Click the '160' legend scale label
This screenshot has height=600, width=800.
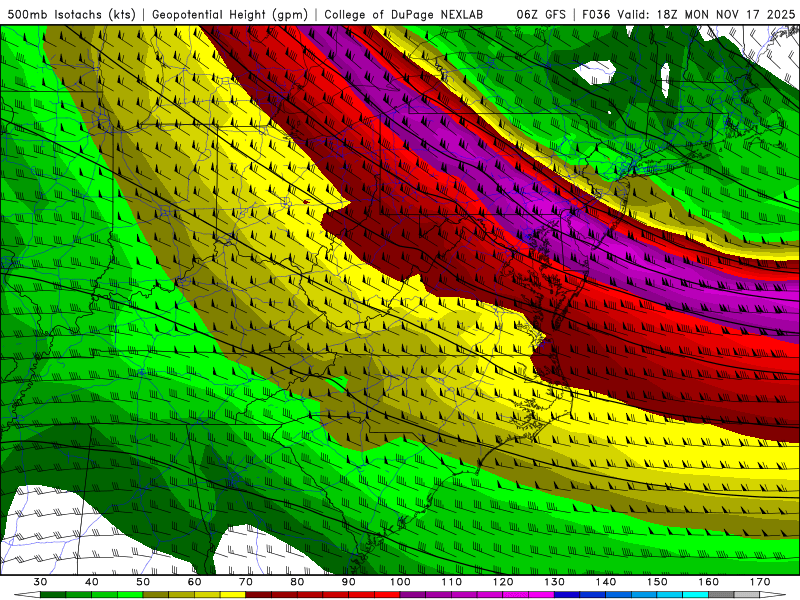[709, 582]
